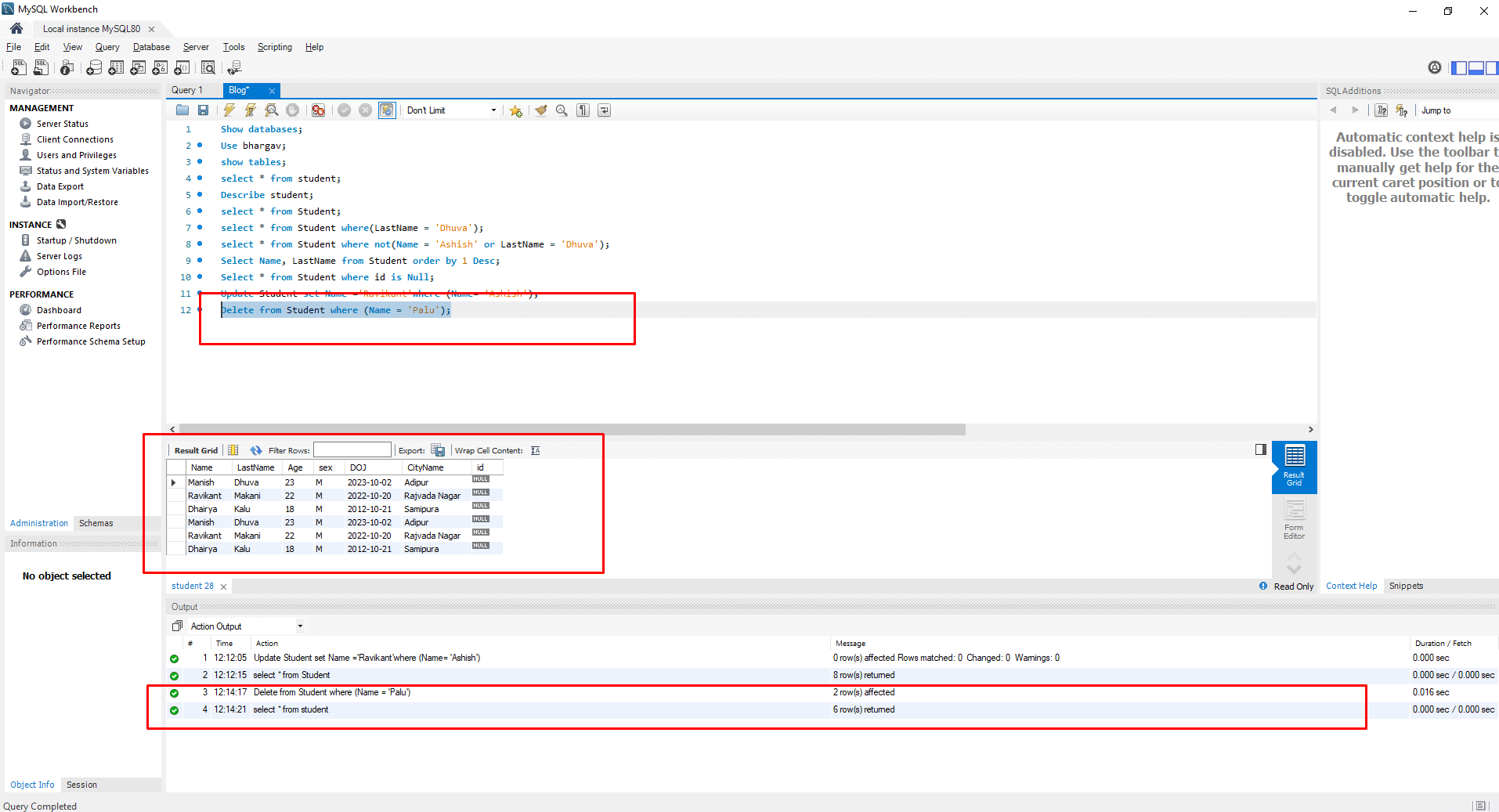Click the Beautify query broom icon
Image resolution: width=1499 pixels, height=812 pixels.
pos(540,110)
